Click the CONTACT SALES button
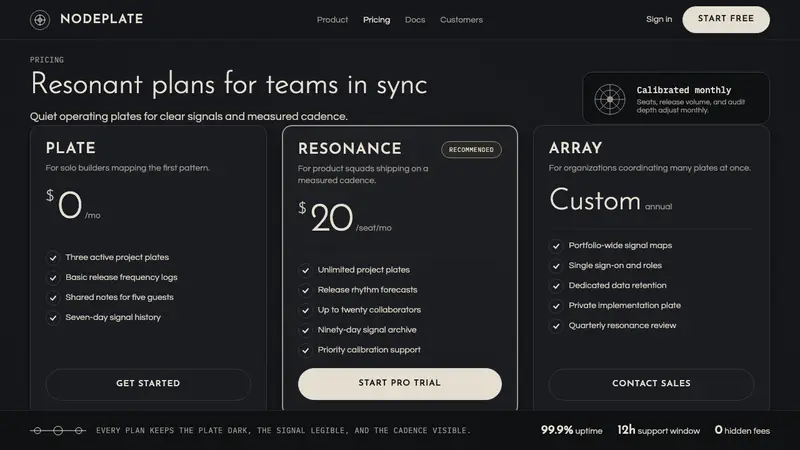Viewport: 800px width, 450px height. coord(652,384)
